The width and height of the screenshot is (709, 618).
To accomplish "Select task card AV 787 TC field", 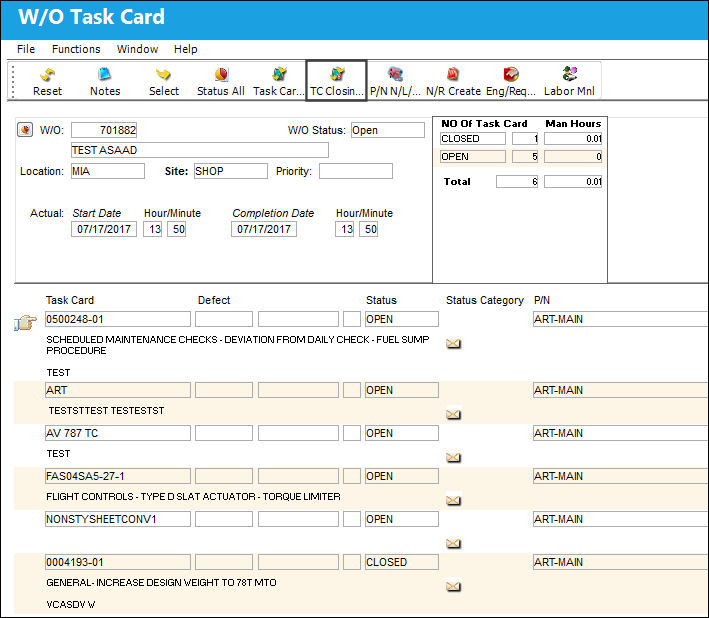I will 118,433.
